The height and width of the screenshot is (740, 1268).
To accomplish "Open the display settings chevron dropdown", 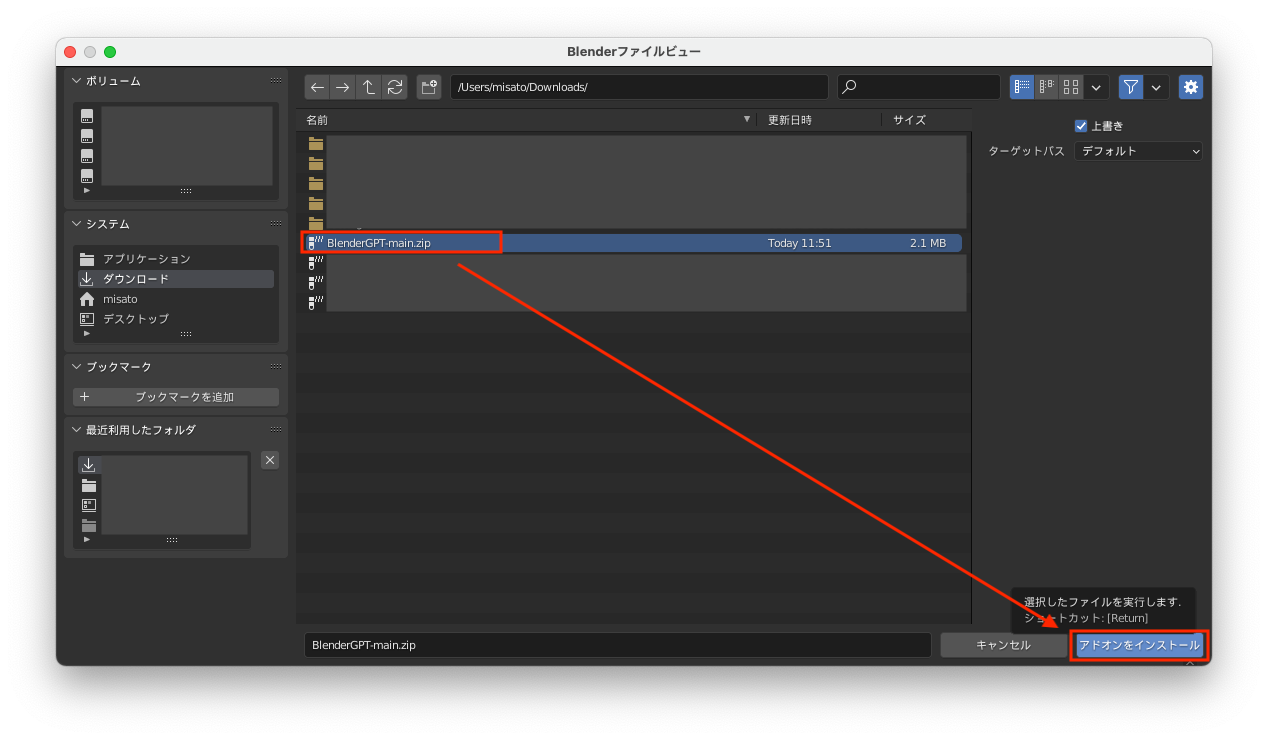I will 1095,86.
